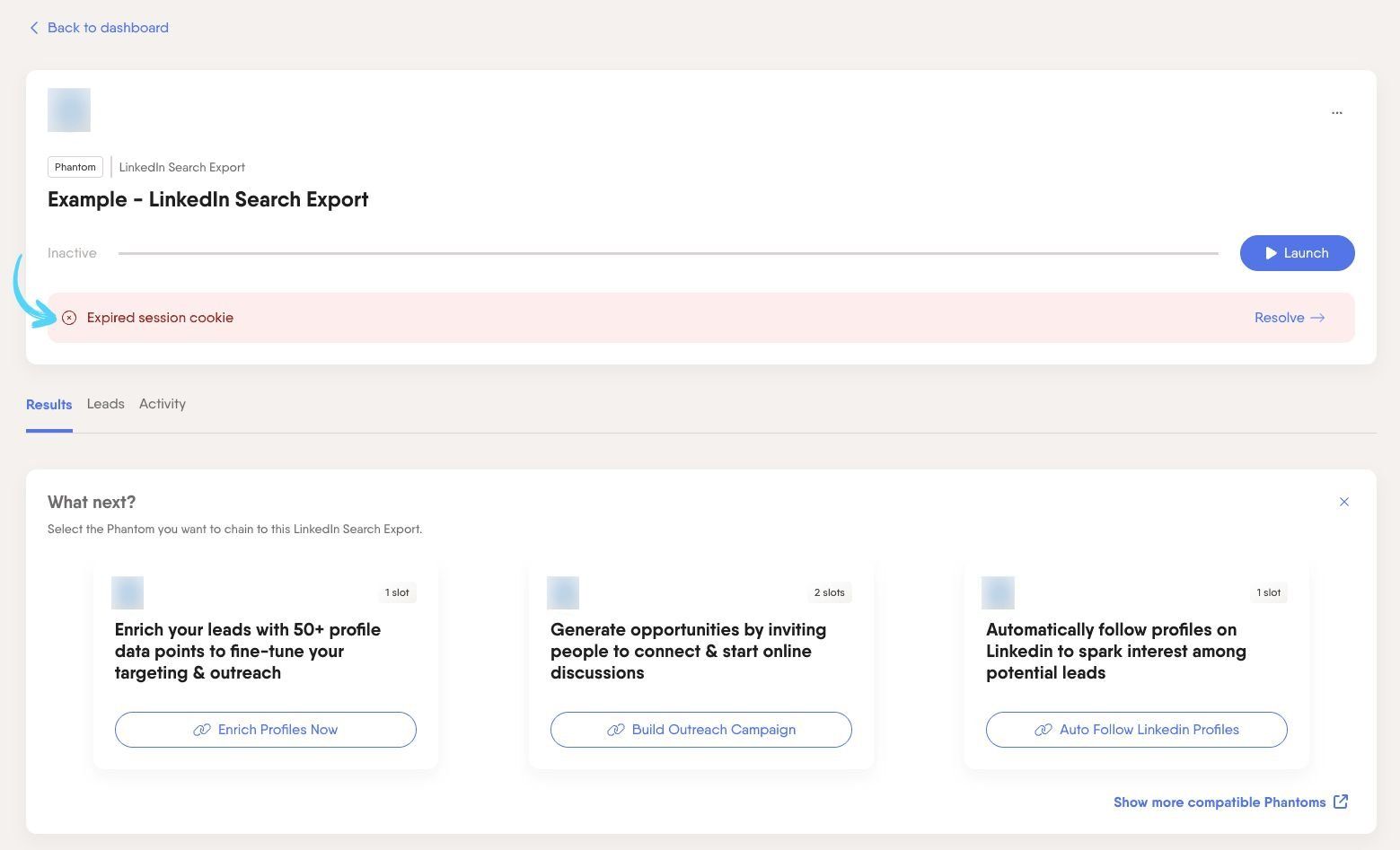Dismiss the What next panel
Image resolution: width=1400 pixels, height=850 pixels.
tap(1343, 502)
